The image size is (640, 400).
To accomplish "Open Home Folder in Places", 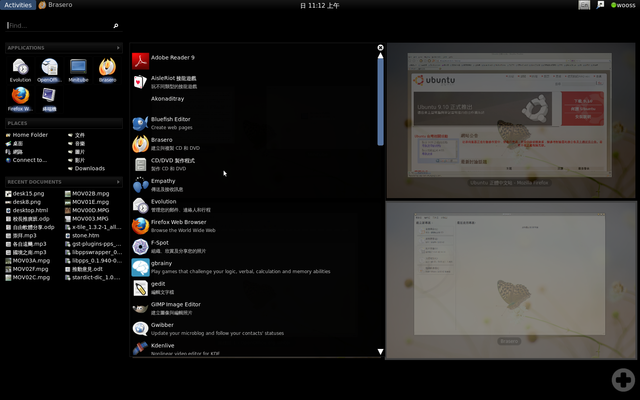I will click(x=27, y=135).
